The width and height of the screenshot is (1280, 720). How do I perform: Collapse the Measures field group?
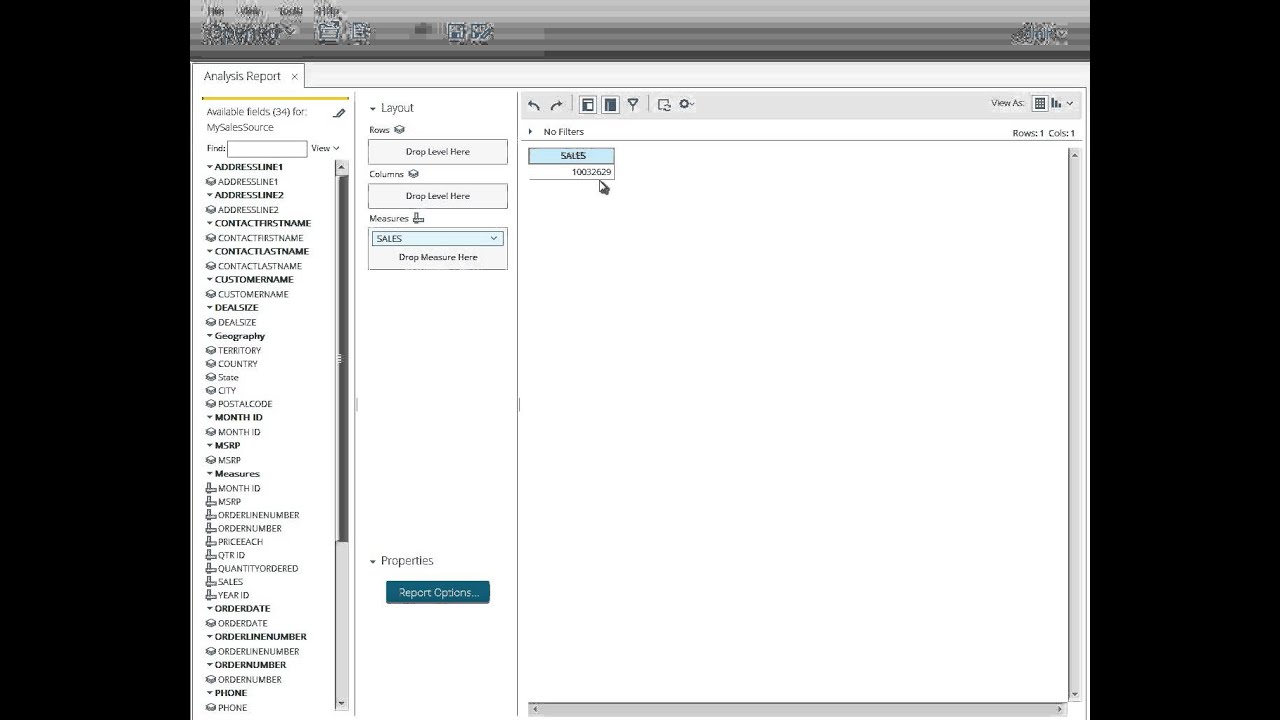[x=210, y=474]
